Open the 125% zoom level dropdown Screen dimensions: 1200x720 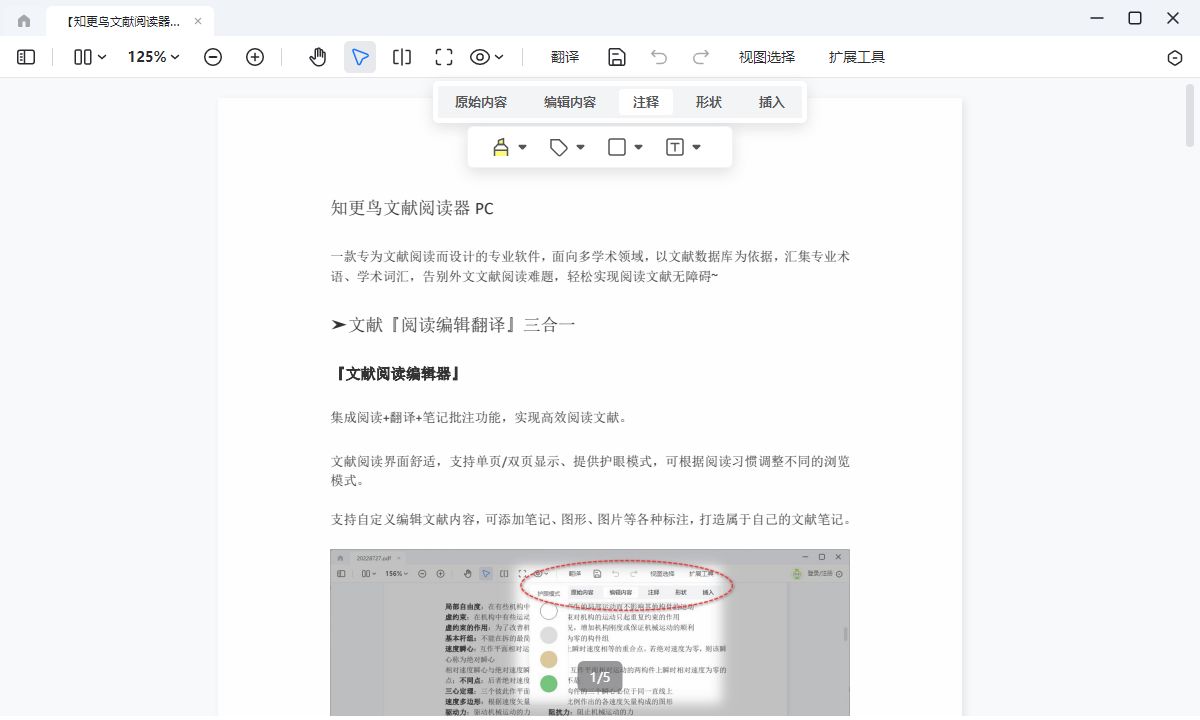(x=153, y=57)
